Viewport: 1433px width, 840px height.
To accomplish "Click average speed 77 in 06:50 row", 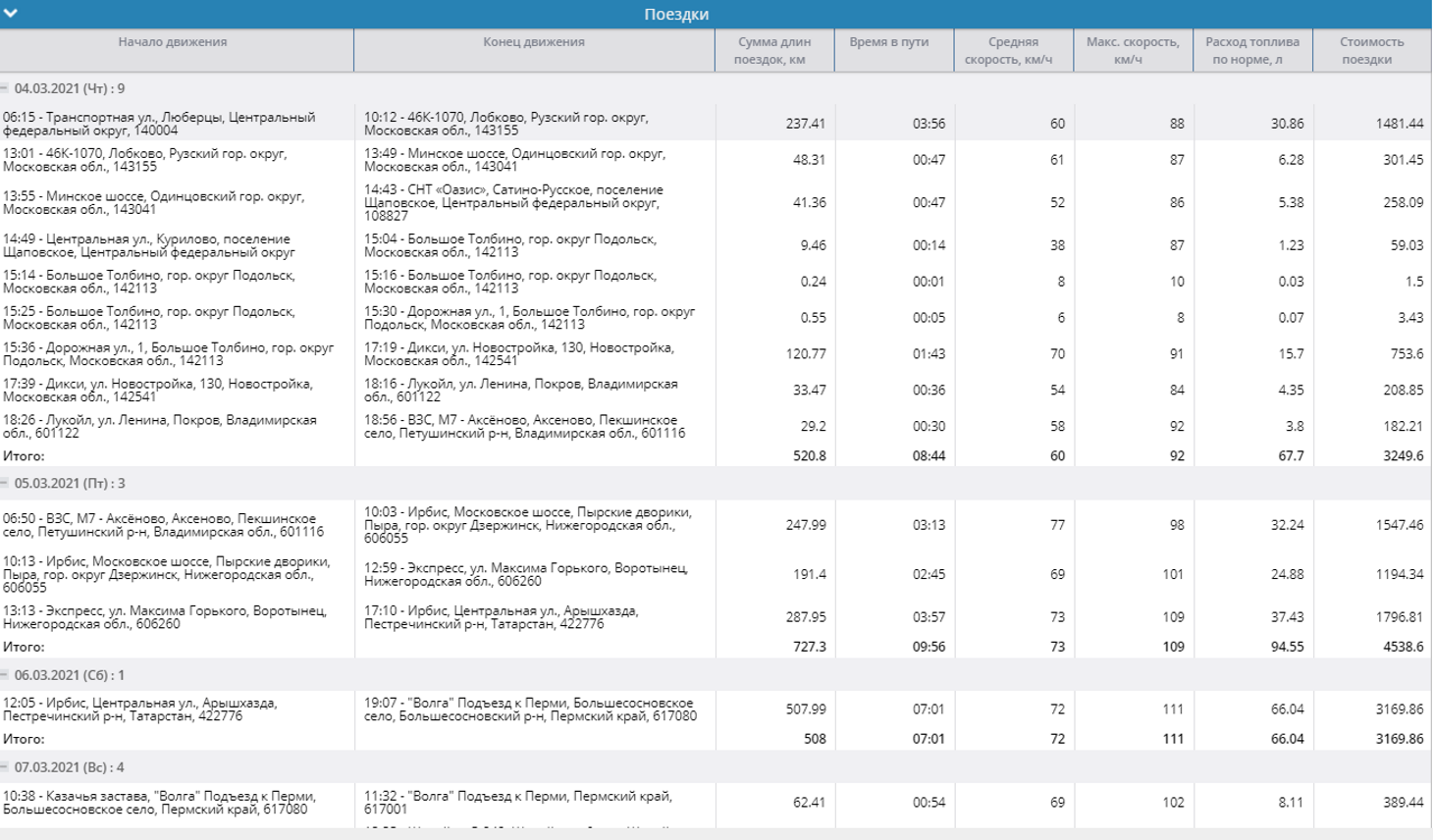I will 1057,525.
